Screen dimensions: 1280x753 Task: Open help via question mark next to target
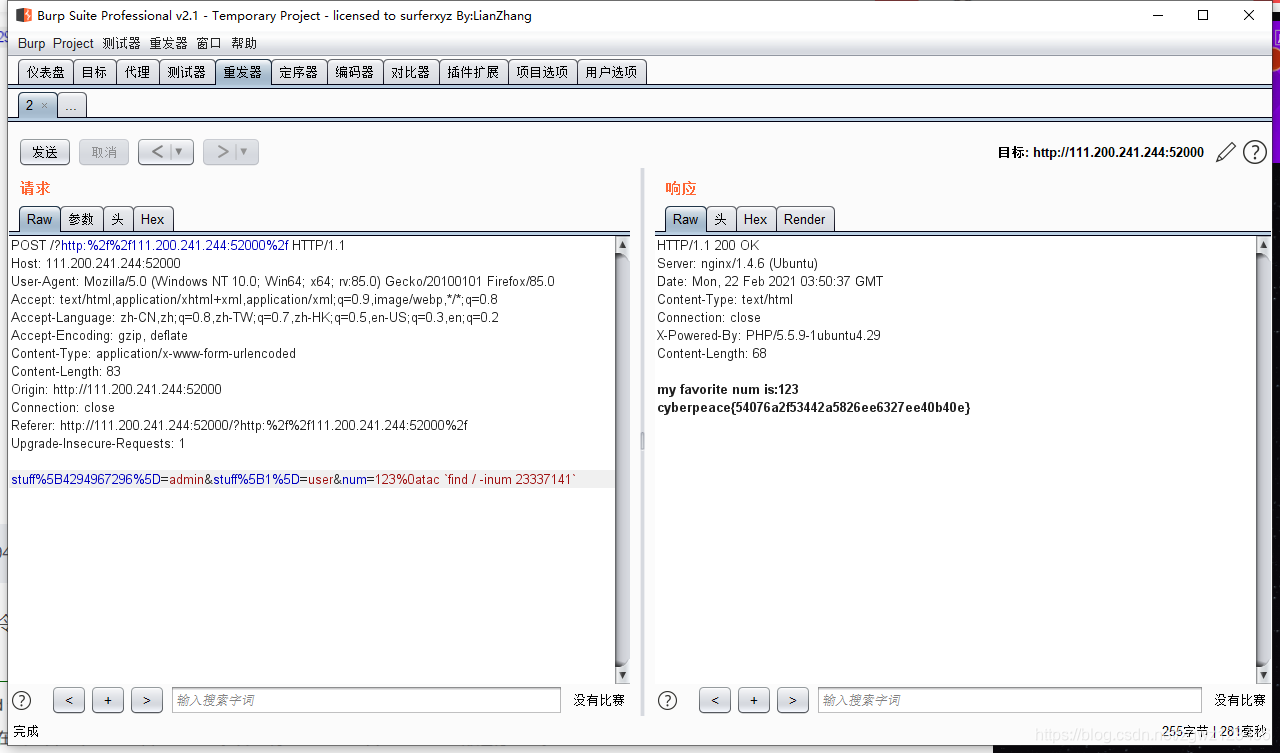1254,152
